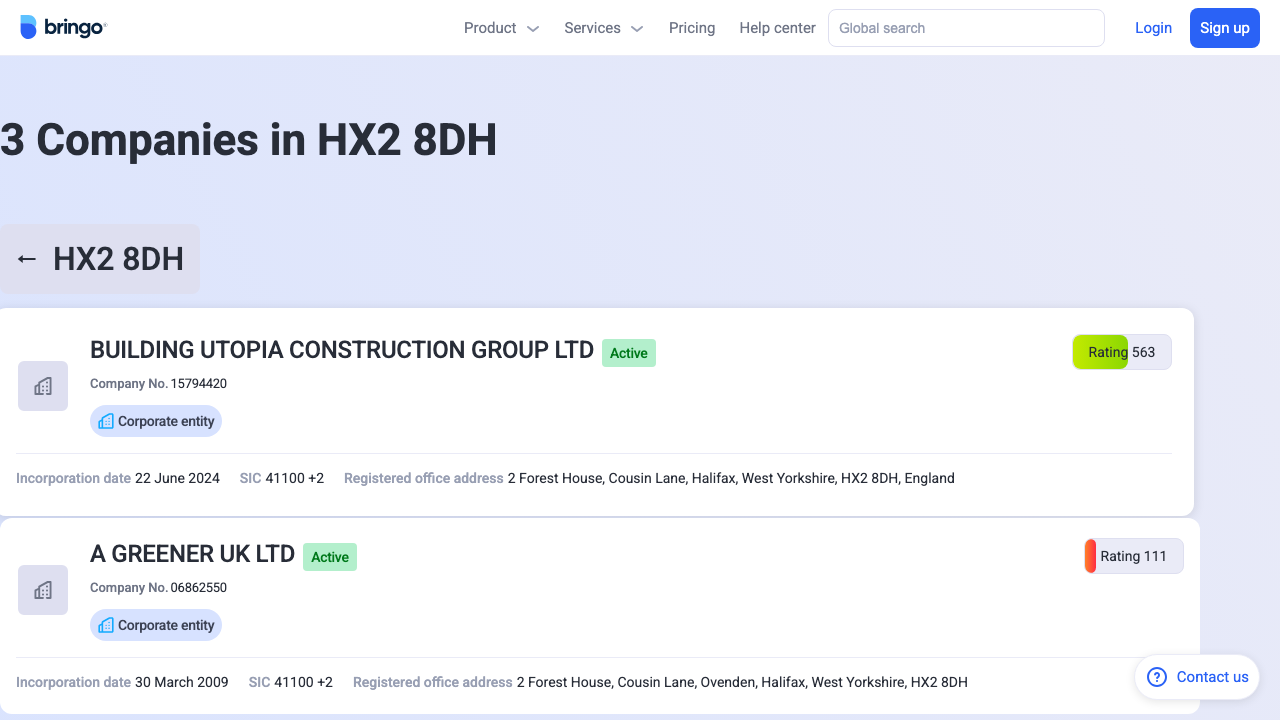Open the Contact us panel
The image size is (1280, 720).
1196,677
